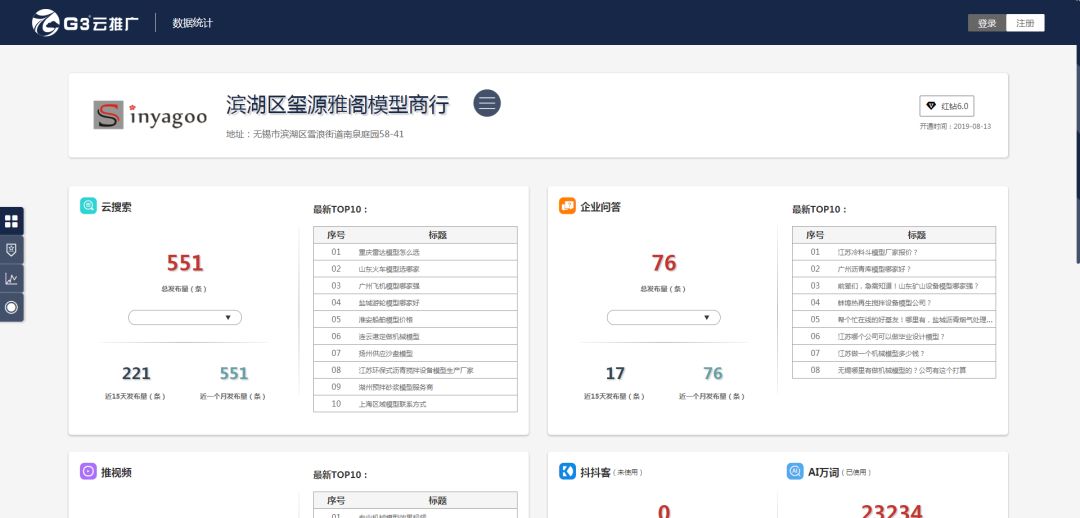Open 企业问答 row 05 about 盐城沥青烟气处理
Viewport: 1080px width, 518px height.
point(894,320)
